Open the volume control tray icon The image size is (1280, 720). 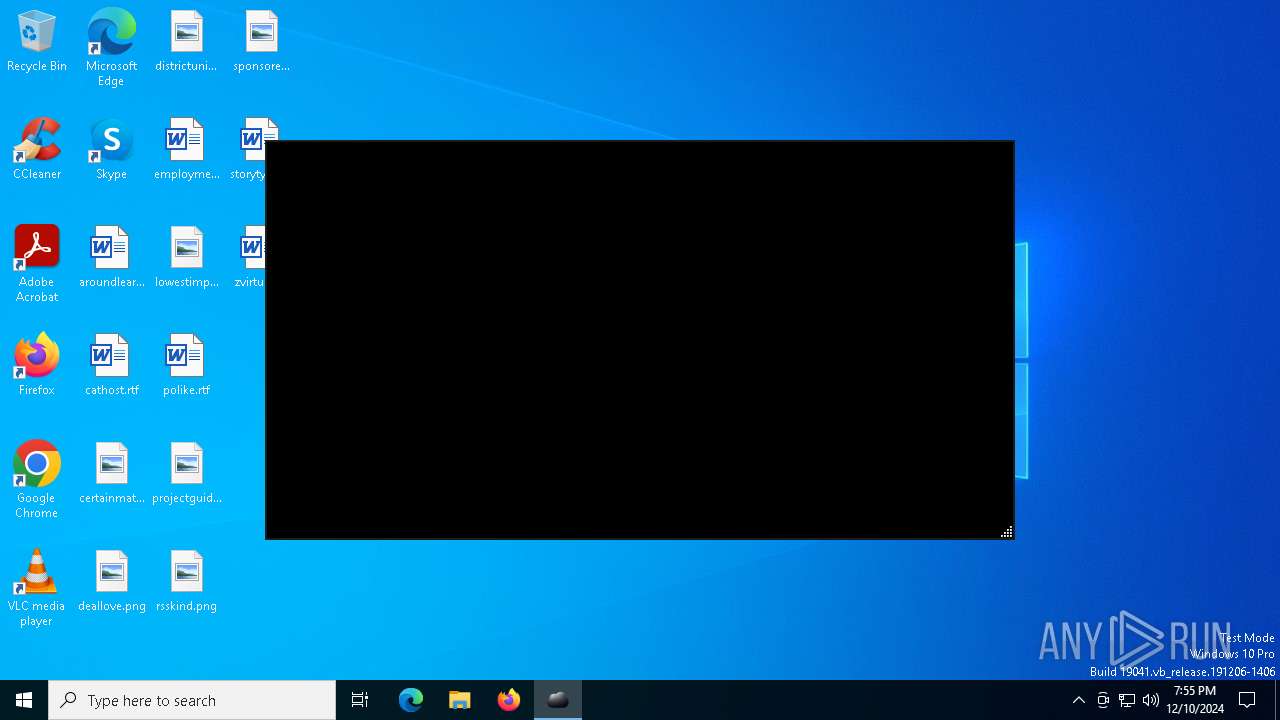point(1151,700)
